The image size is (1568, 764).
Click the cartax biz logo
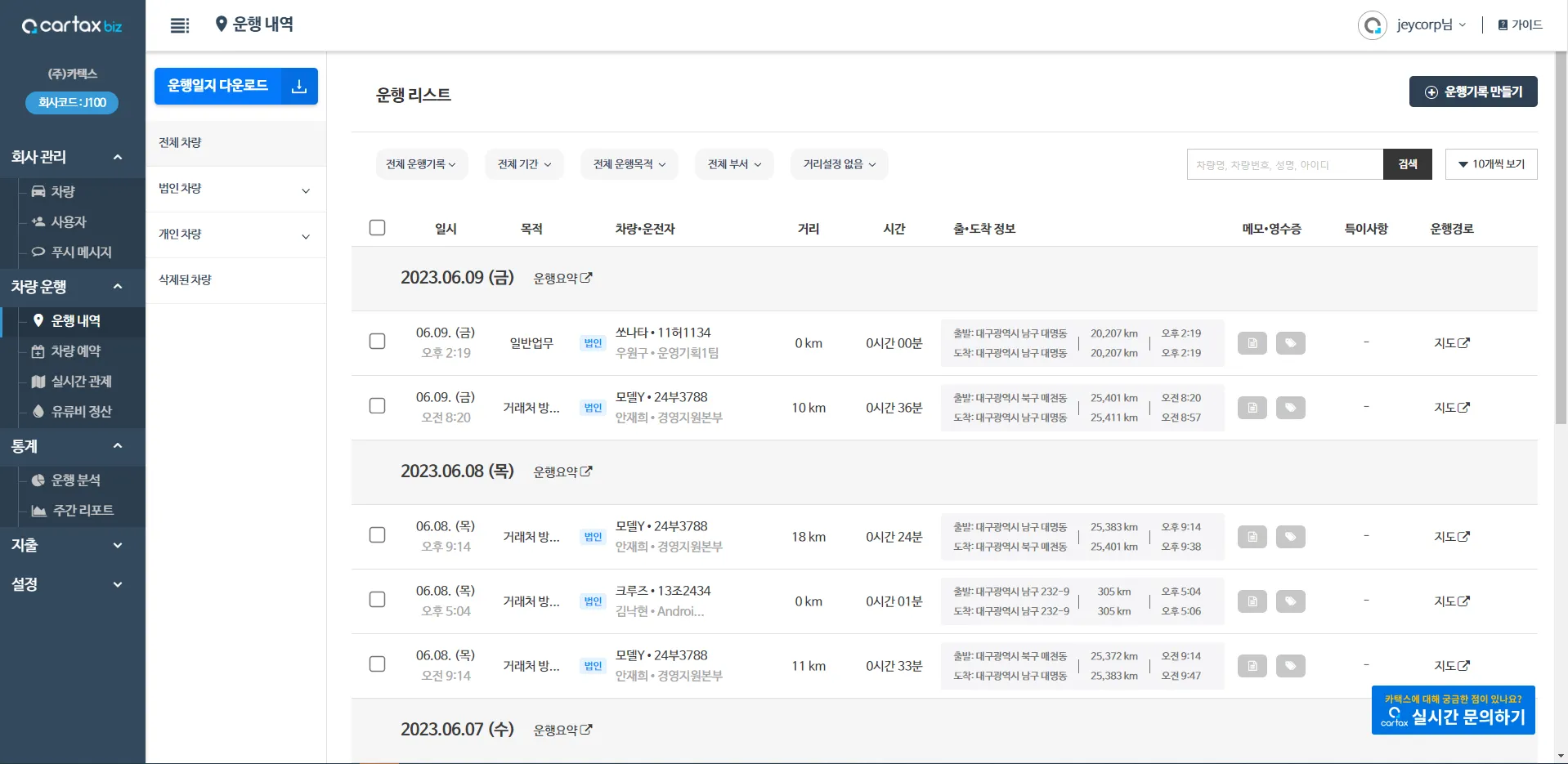point(72,26)
